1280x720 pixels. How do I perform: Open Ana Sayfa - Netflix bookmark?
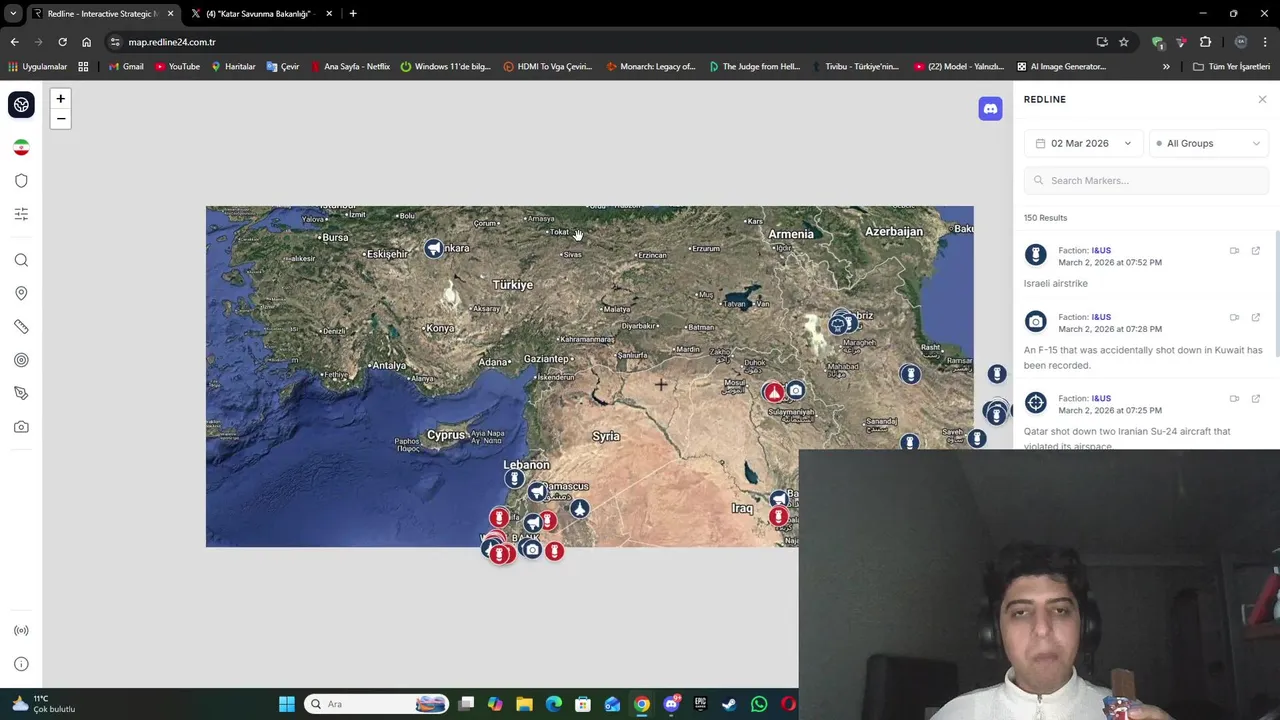tap(350, 67)
